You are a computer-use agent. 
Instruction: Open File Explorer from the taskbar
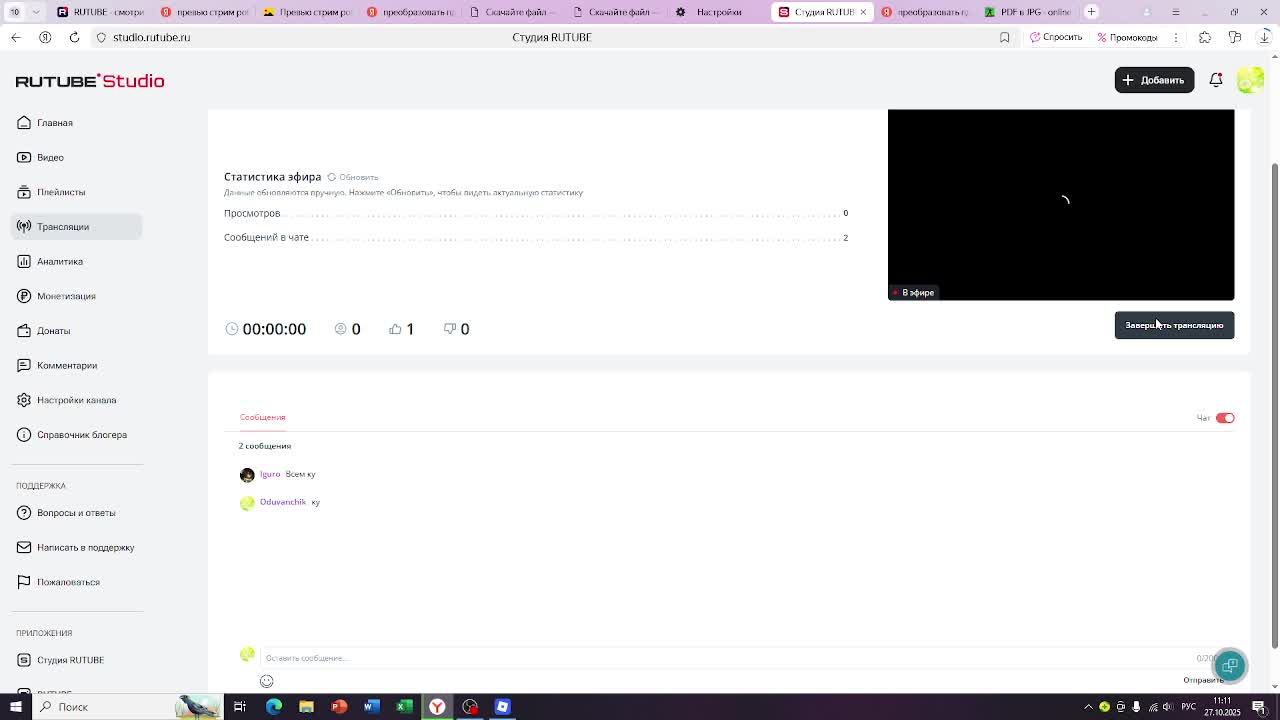(306, 707)
